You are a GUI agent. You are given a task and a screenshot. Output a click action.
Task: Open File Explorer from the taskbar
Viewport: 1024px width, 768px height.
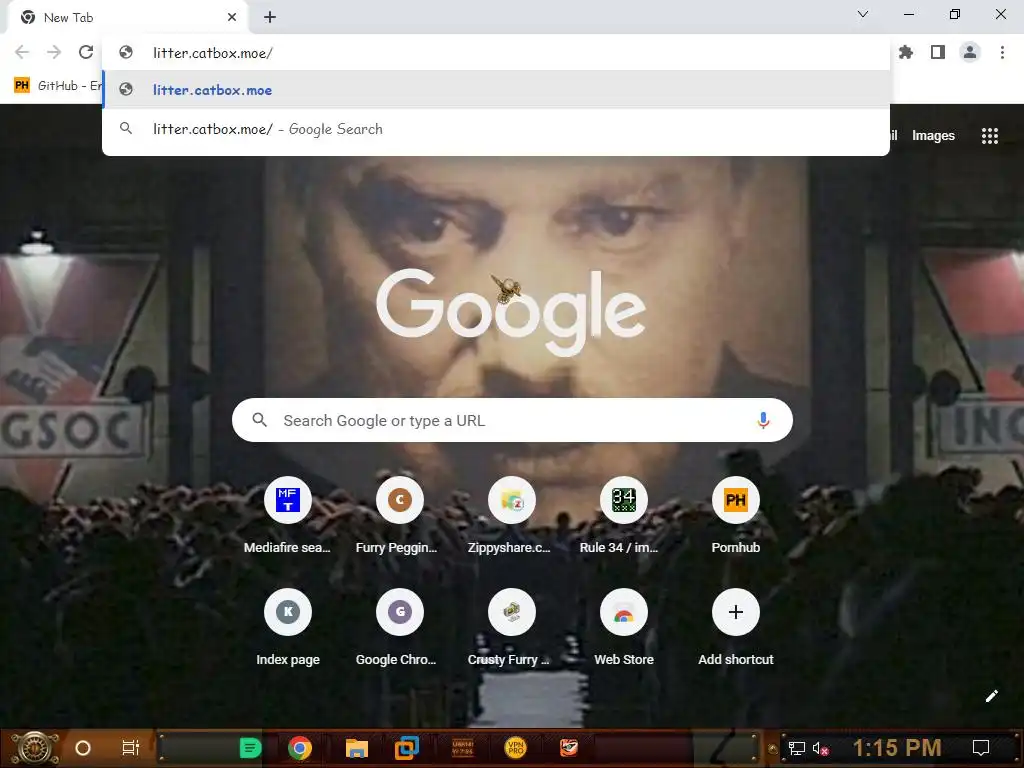point(357,748)
